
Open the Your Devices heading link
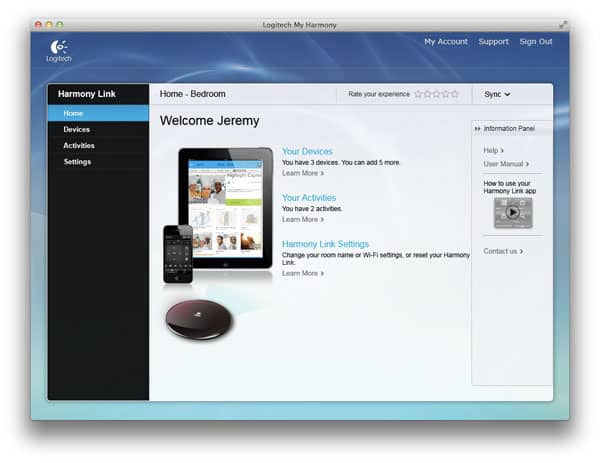(x=307, y=152)
